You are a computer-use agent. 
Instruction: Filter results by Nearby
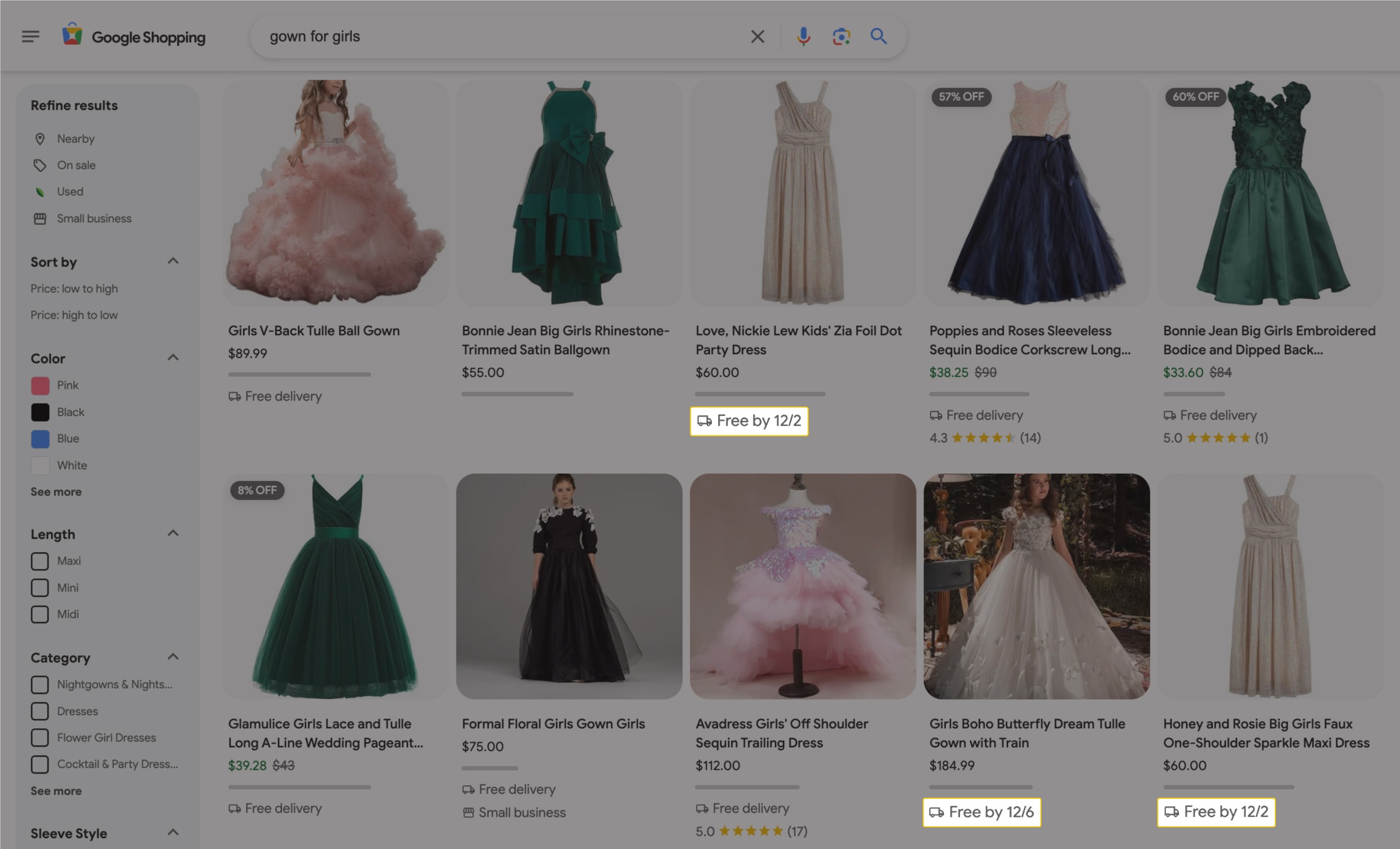click(75, 139)
